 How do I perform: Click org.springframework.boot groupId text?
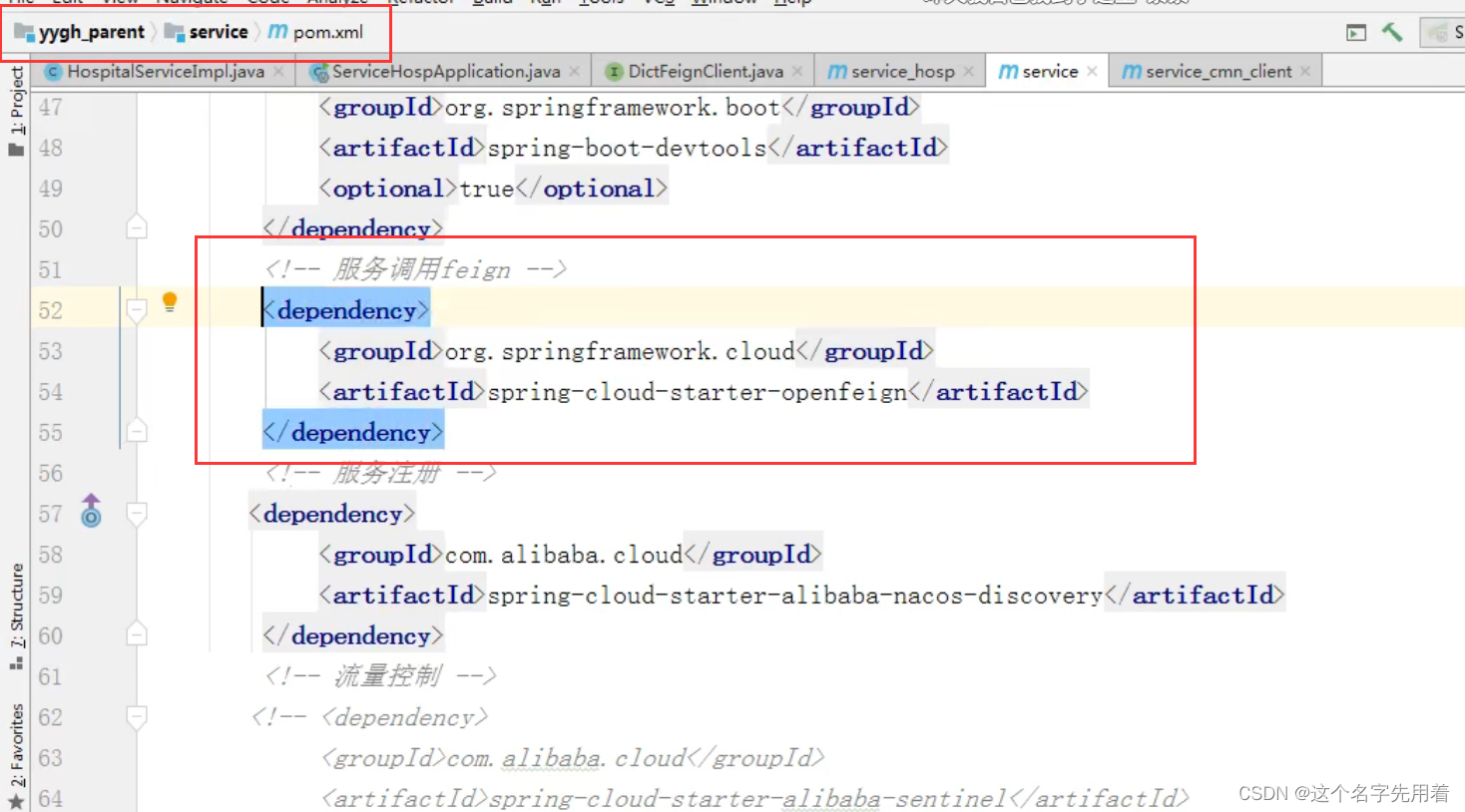tap(613, 107)
